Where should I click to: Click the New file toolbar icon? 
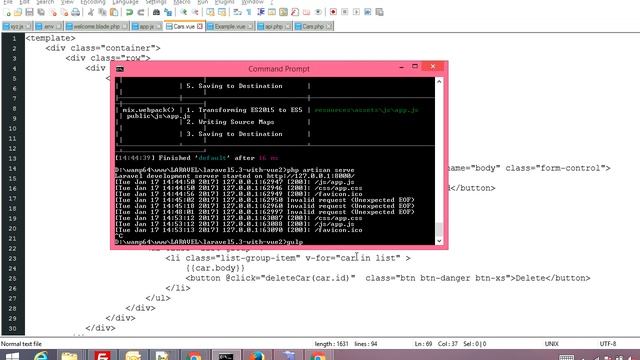pyautogui.click(x=8, y=12)
